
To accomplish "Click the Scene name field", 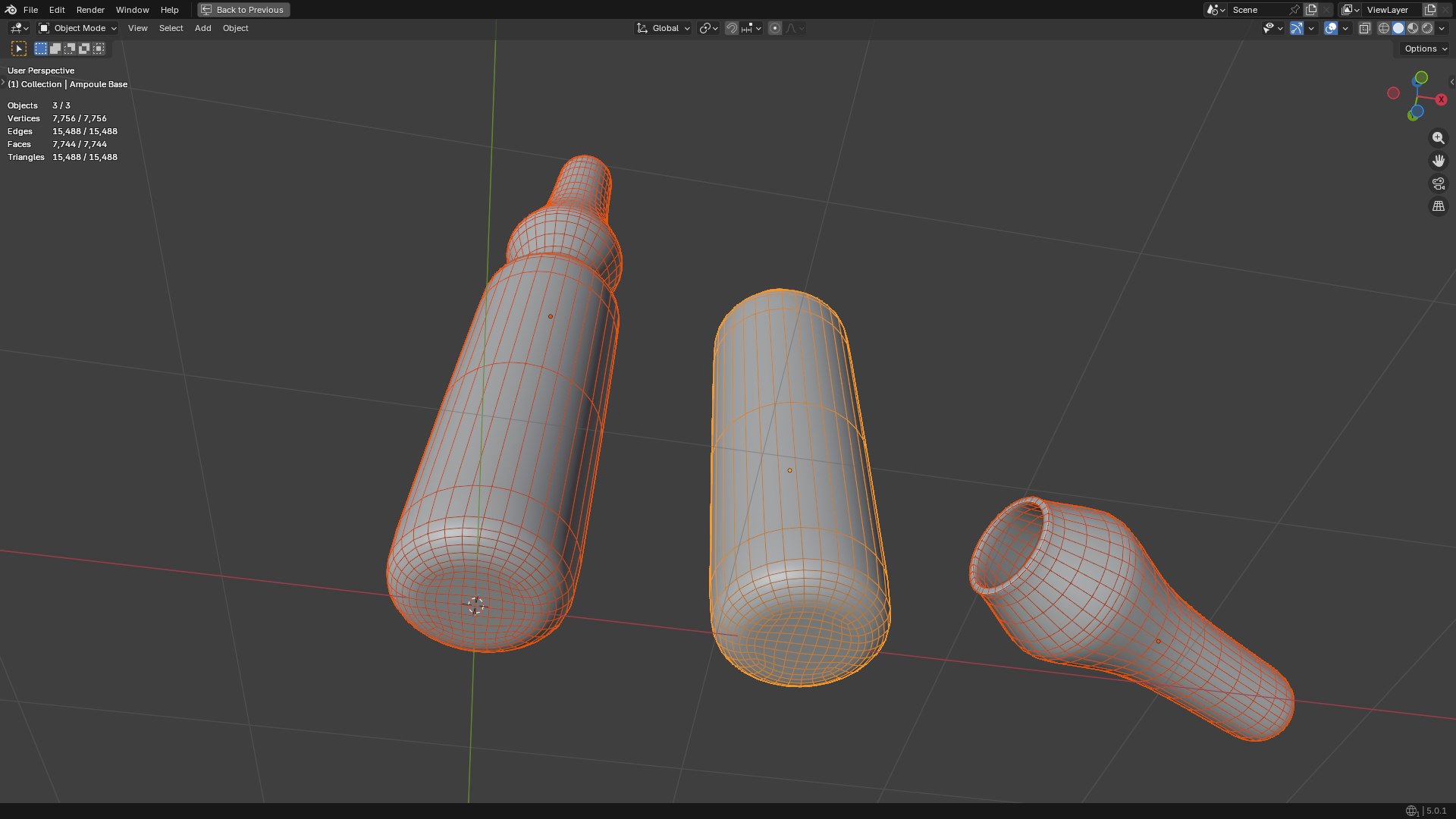I will [x=1257, y=10].
